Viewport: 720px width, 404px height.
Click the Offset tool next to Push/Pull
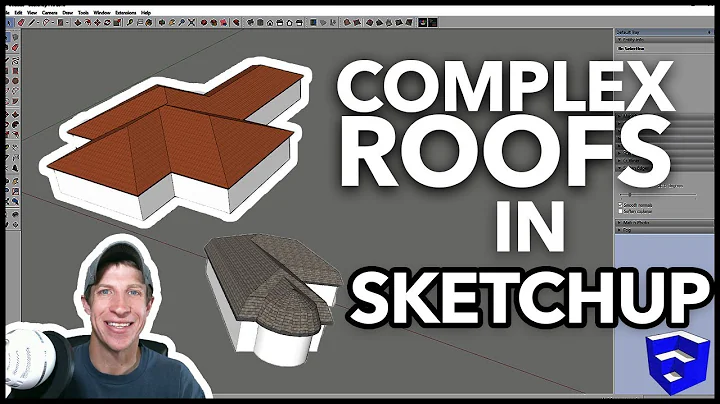[x=88, y=22]
